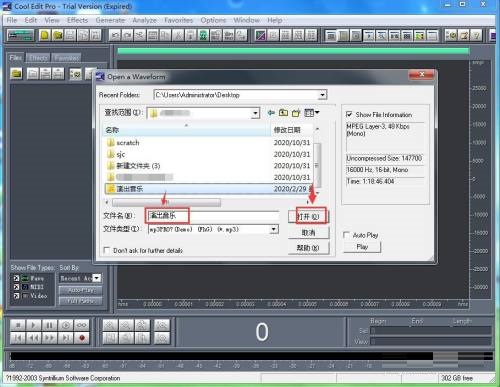Open the Edit menu
Viewport: 500px width, 387px height.
[x=31, y=20]
